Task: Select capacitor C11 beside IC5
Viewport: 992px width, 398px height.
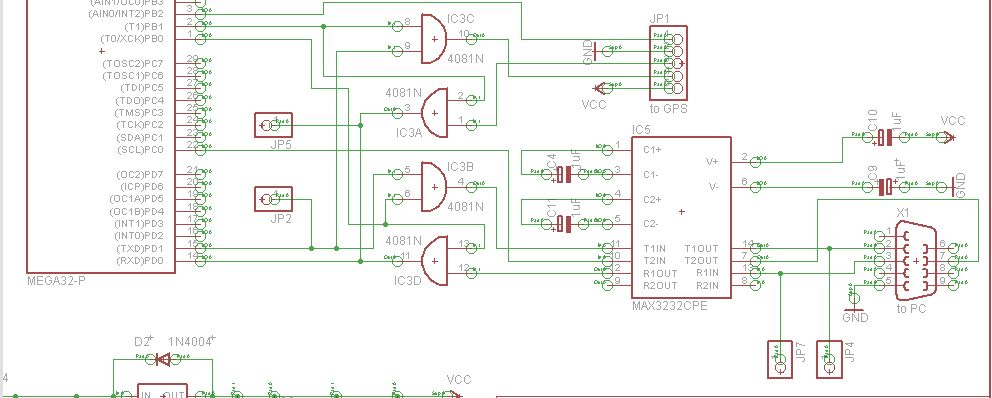Action: (564, 223)
